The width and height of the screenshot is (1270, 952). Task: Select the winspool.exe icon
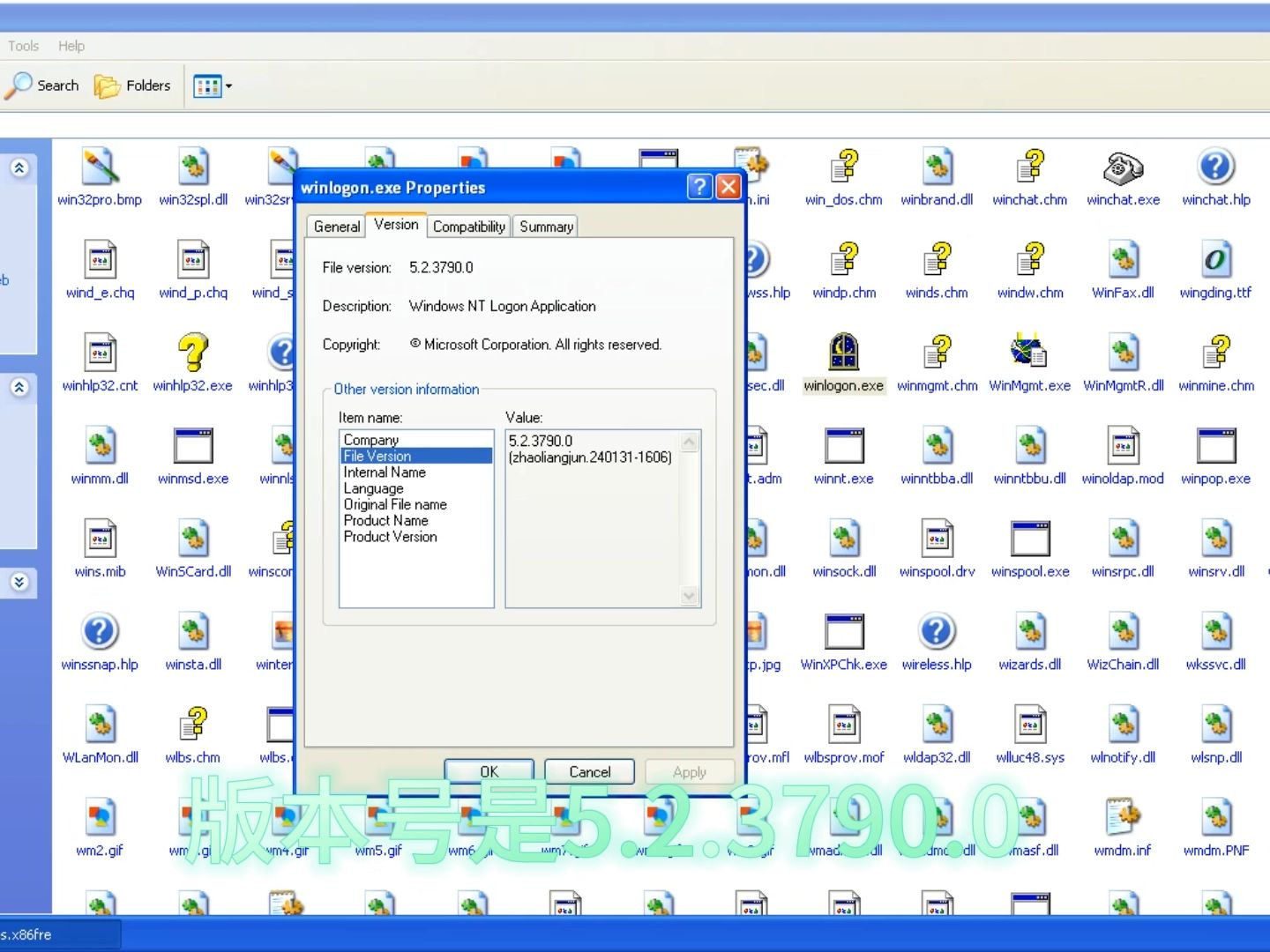1029,539
